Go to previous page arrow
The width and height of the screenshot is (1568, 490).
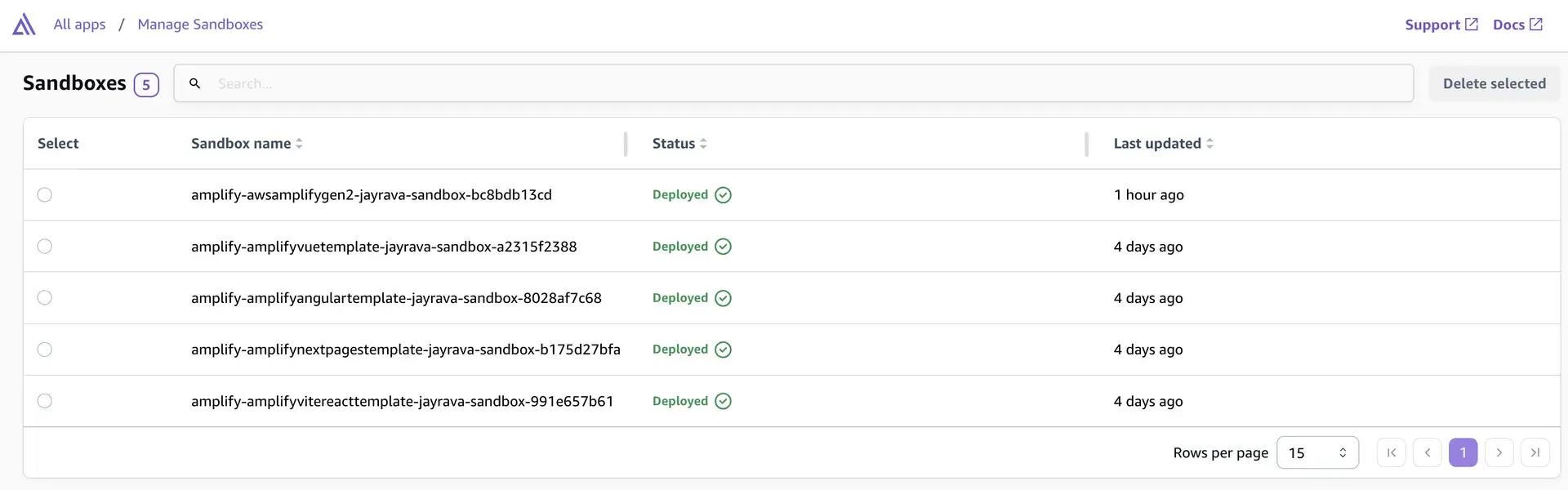[1427, 452]
